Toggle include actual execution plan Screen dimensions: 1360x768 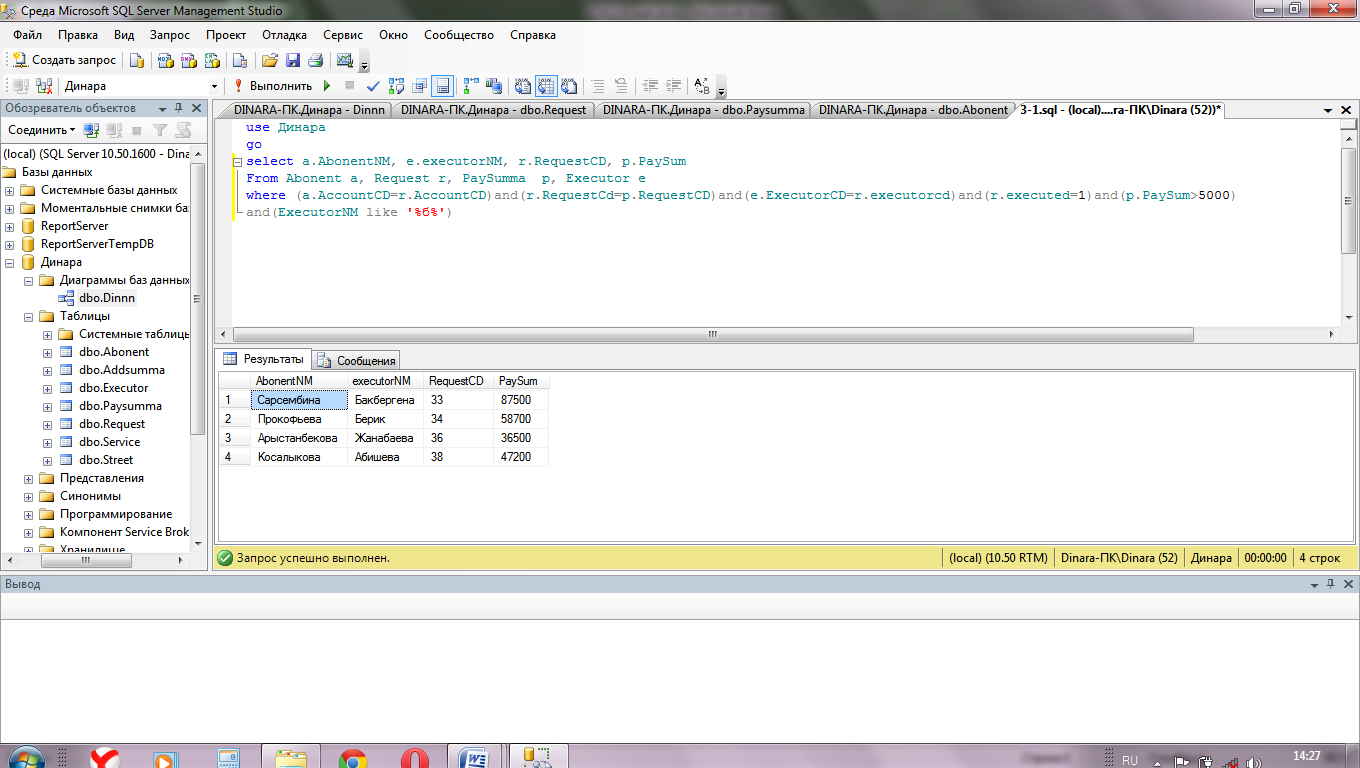point(471,86)
